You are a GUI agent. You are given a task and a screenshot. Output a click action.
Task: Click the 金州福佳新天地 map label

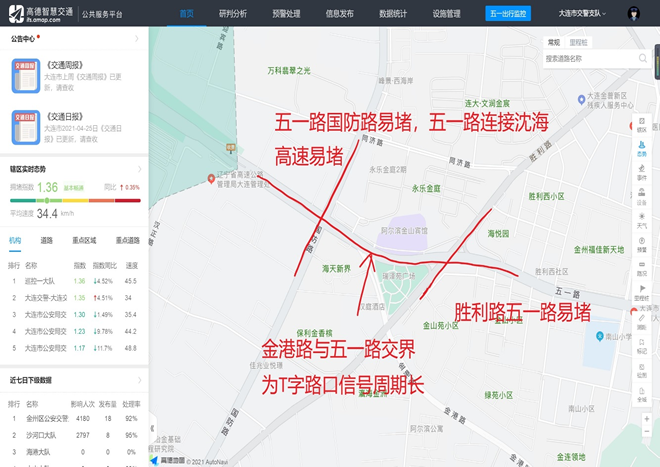pyautogui.click(x=599, y=250)
